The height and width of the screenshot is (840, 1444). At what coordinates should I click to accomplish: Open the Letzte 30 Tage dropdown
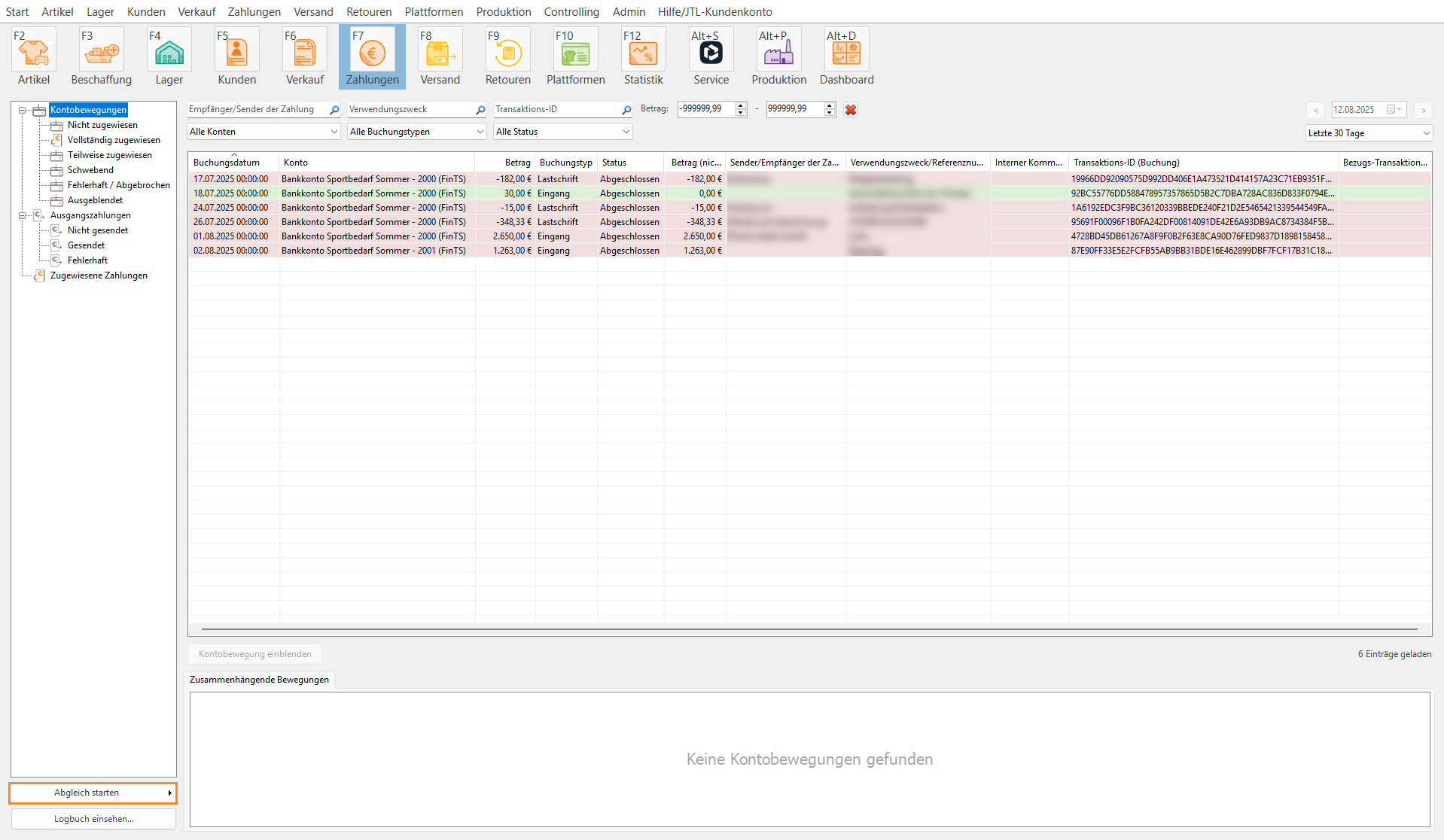(1368, 133)
